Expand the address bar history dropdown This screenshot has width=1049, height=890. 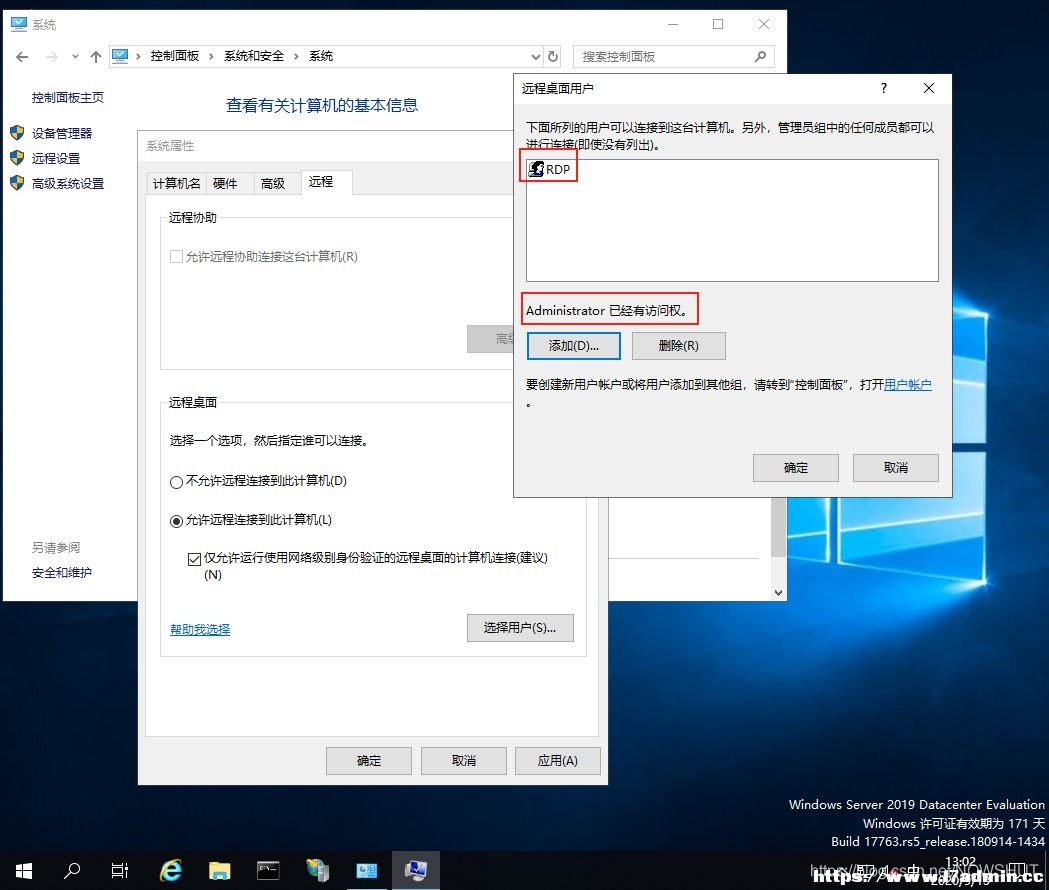(x=536, y=56)
